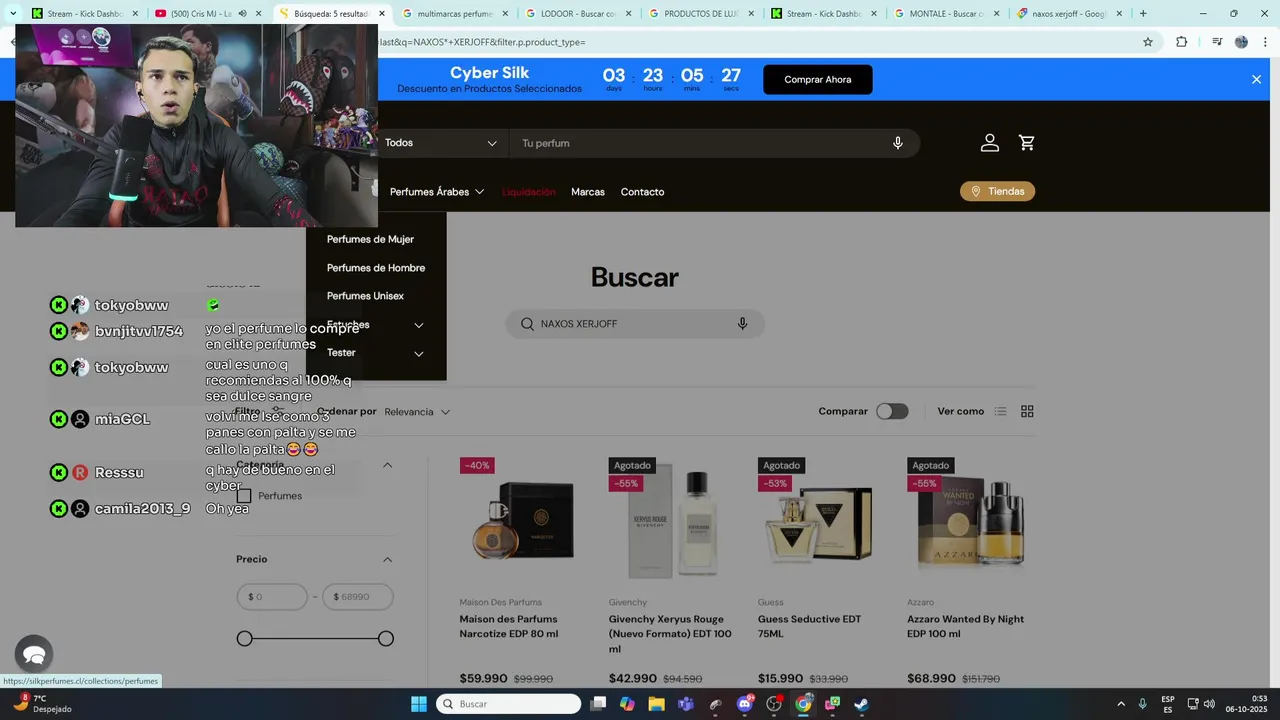Open the chat bubble widget

coord(34,655)
